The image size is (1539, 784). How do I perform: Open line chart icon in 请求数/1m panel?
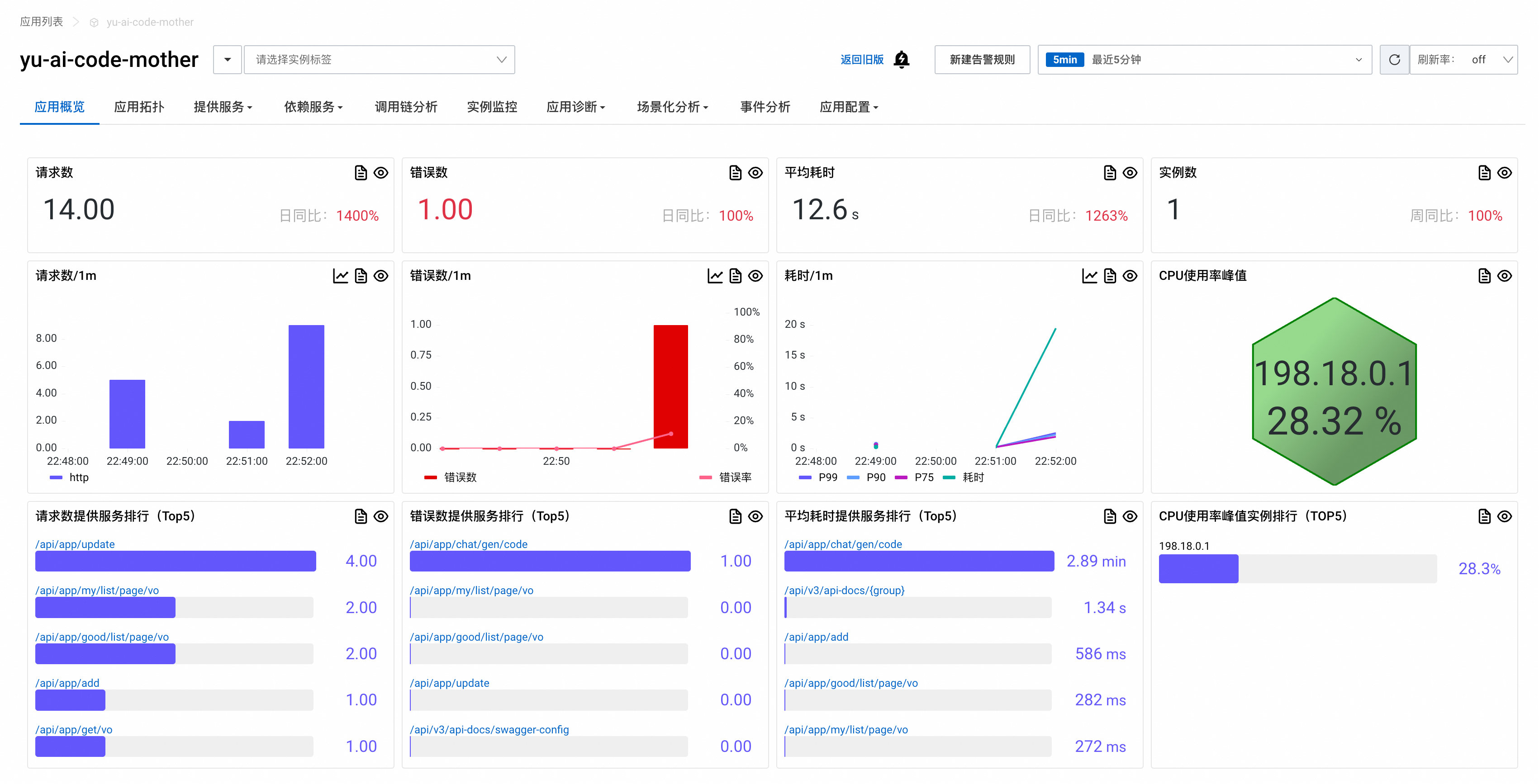point(341,276)
